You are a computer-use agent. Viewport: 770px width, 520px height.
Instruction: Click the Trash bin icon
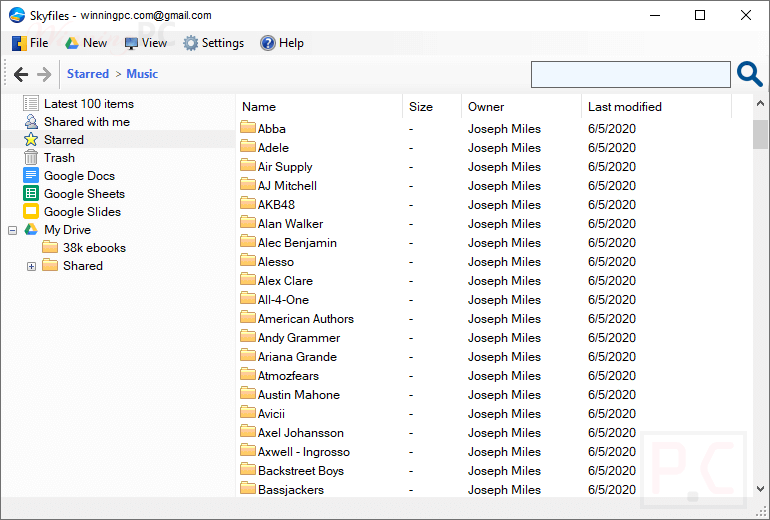(31, 158)
